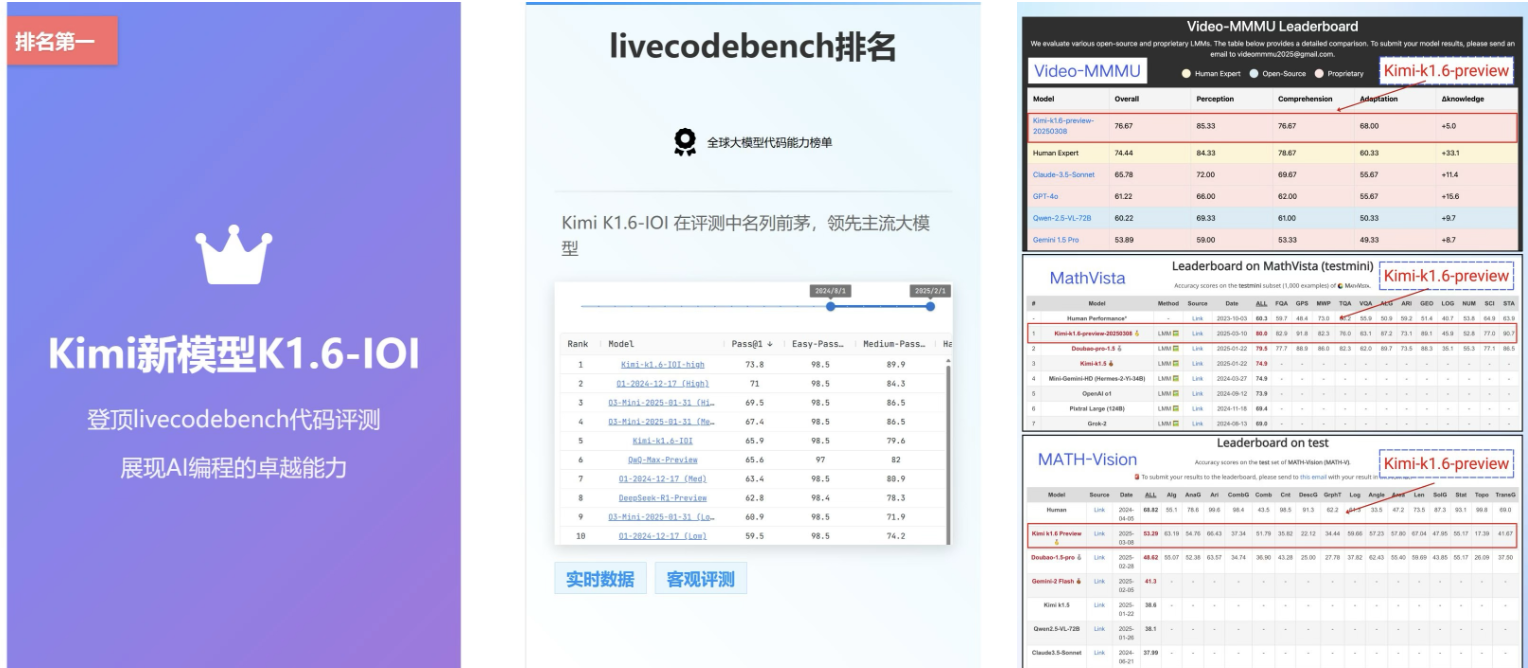
Task: Click the 客观评测 button
Action: point(700,579)
